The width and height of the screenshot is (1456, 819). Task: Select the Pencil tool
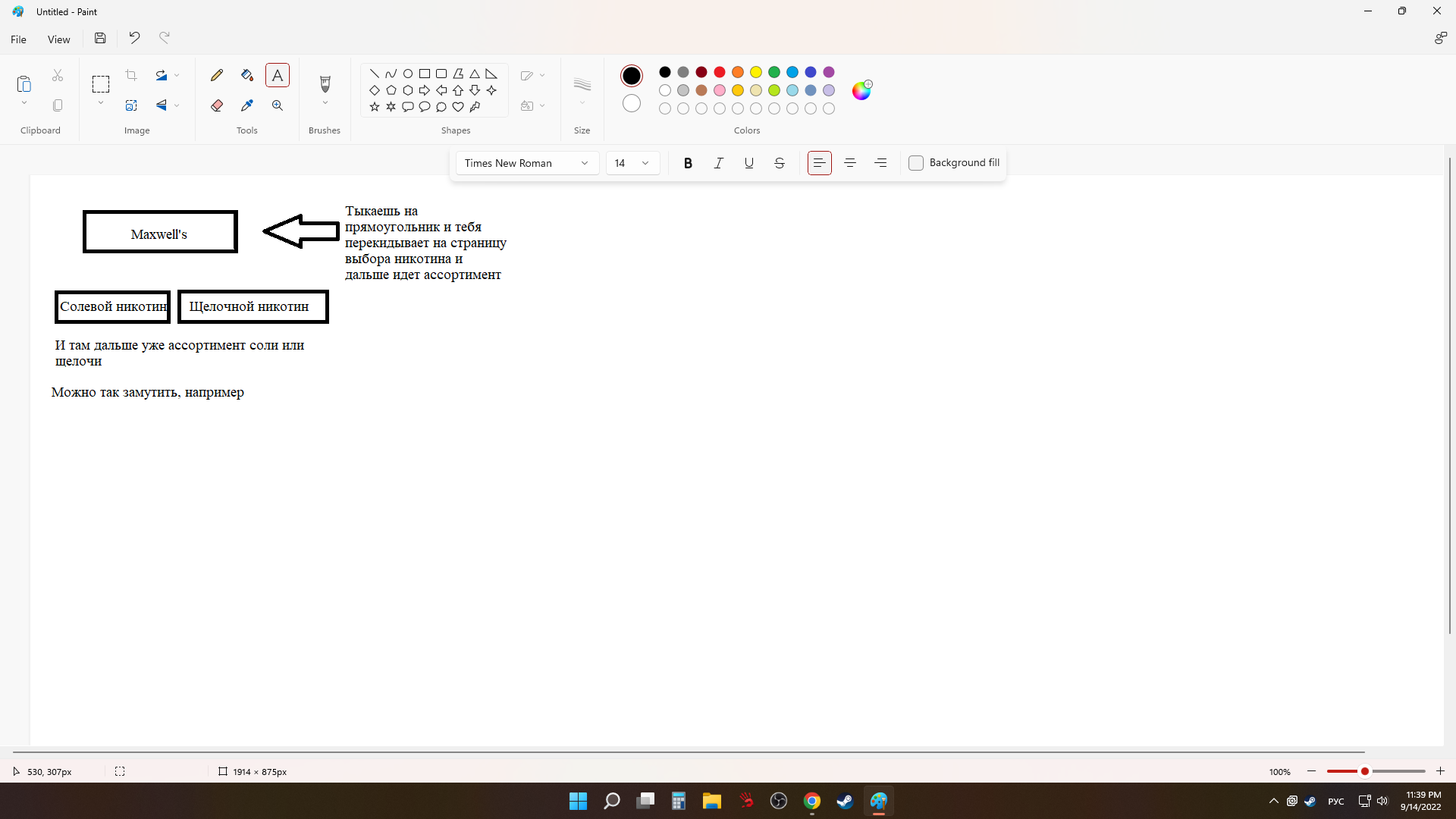(x=217, y=75)
